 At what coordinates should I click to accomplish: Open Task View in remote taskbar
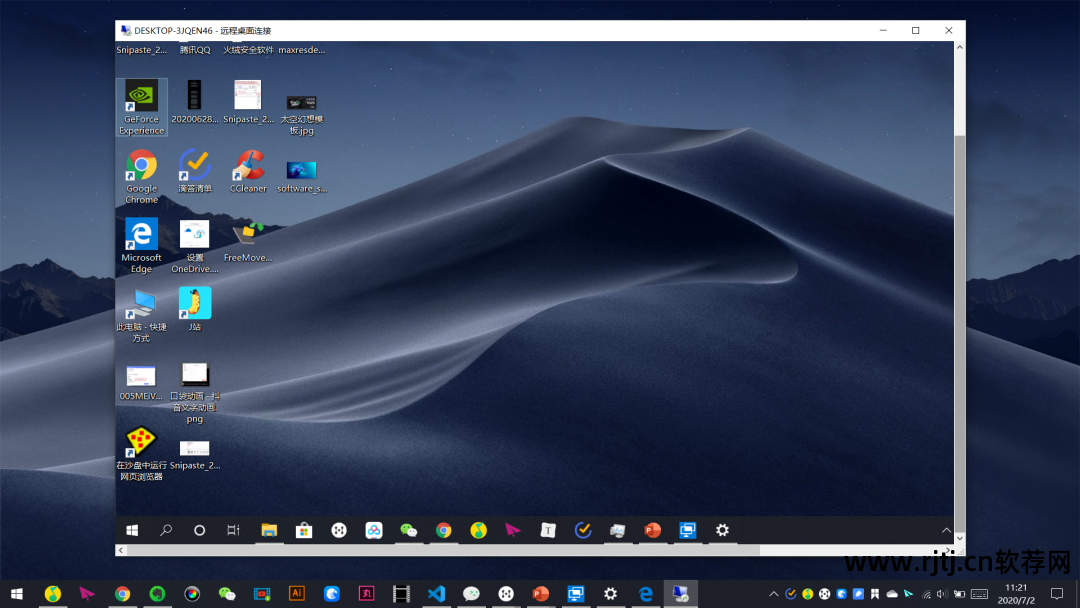(233, 530)
